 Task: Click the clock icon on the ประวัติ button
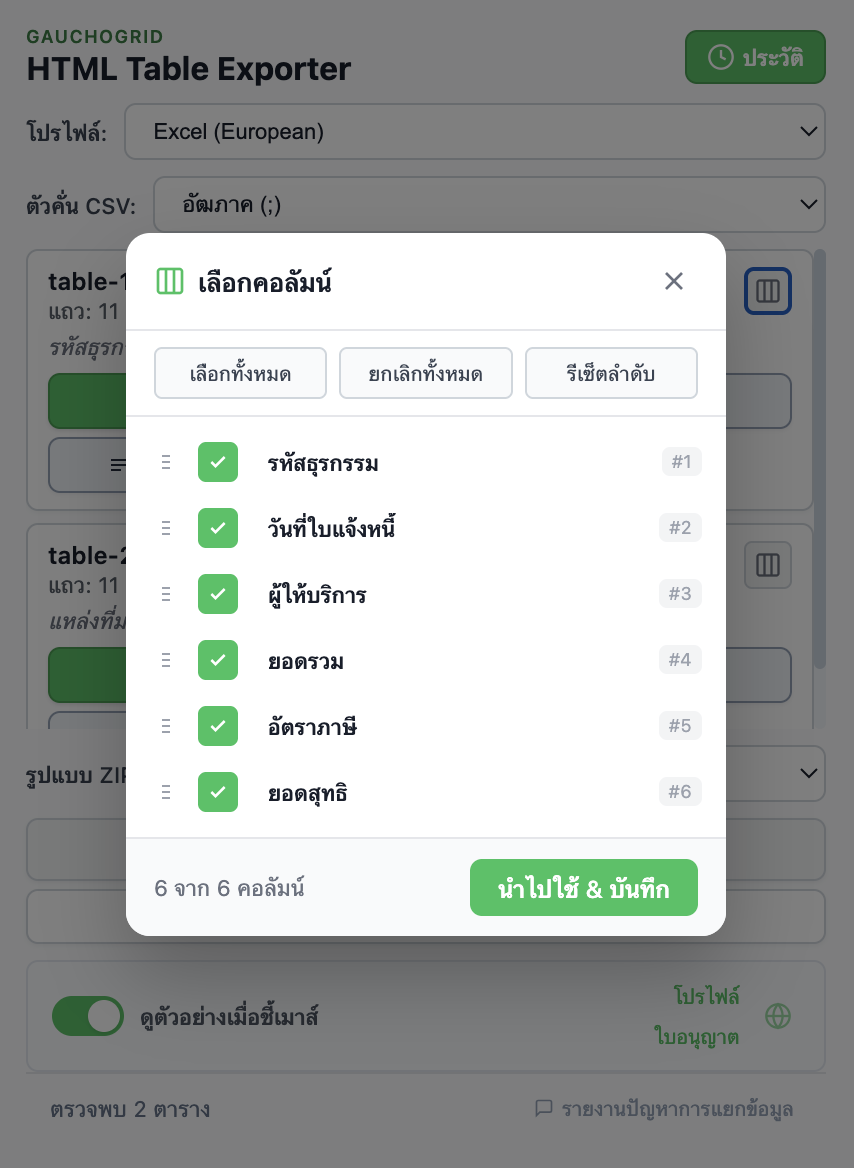(x=721, y=57)
